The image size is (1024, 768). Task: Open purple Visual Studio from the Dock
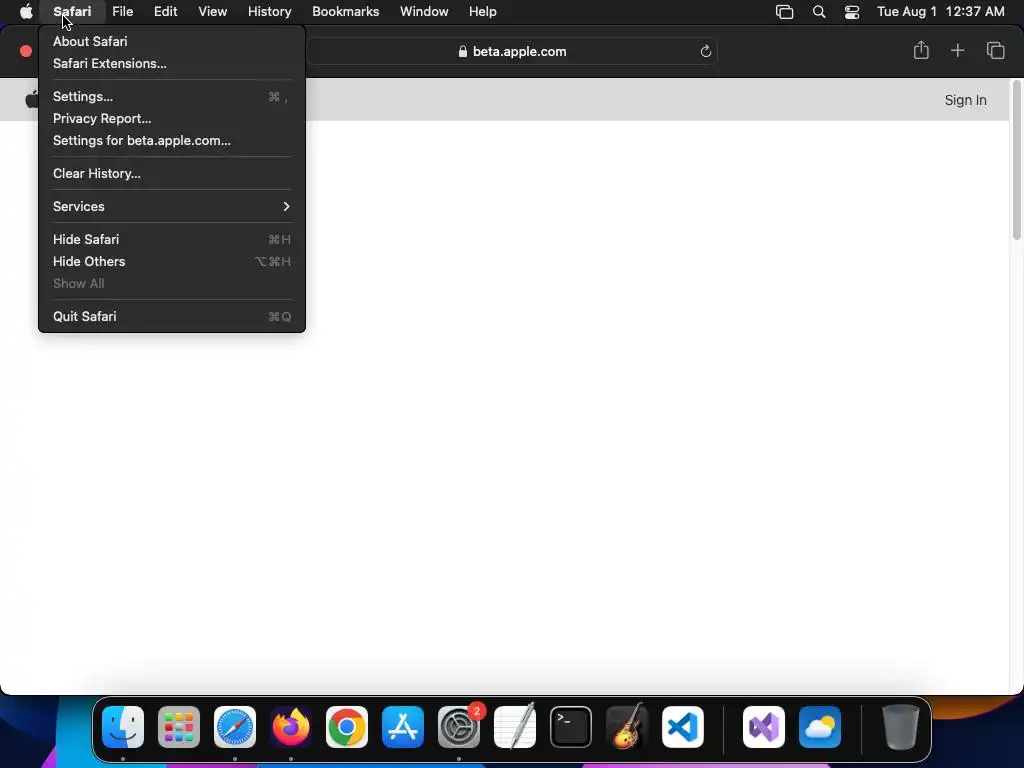click(x=763, y=727)
